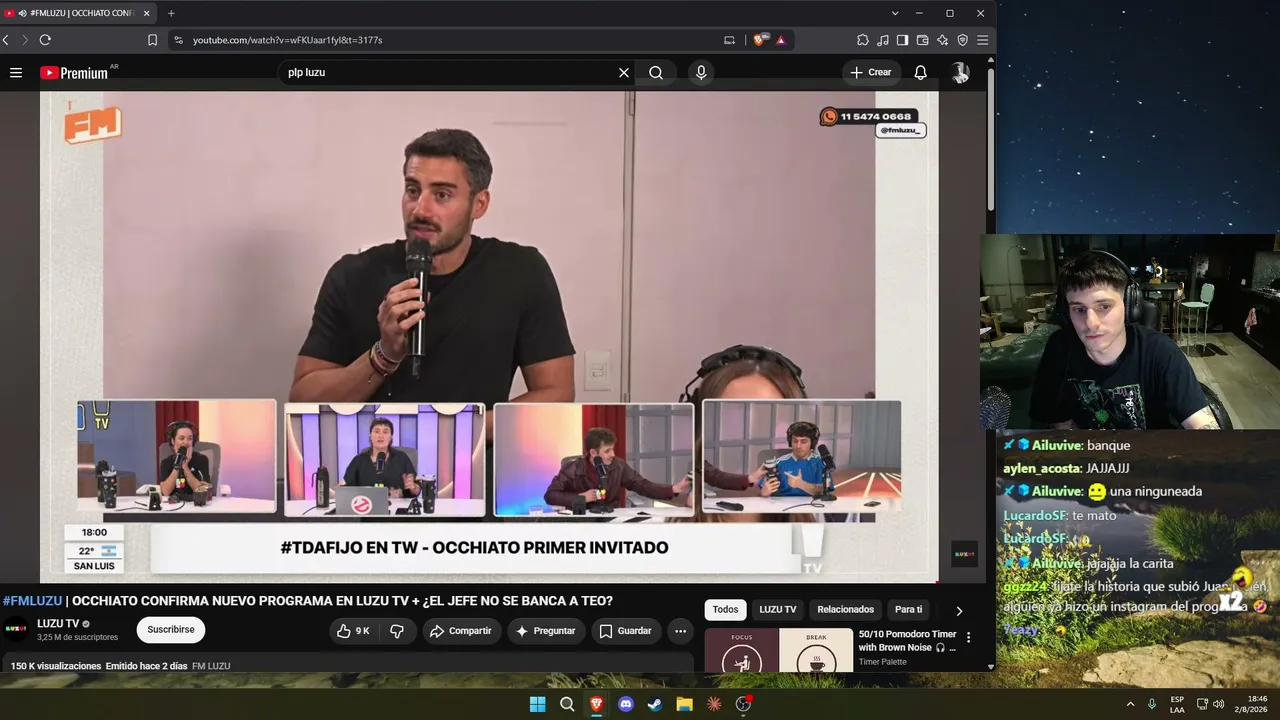Viewport: 1280px width, 720px height.
Task: Open site information icon in address bar
Action: click(178, 40)
